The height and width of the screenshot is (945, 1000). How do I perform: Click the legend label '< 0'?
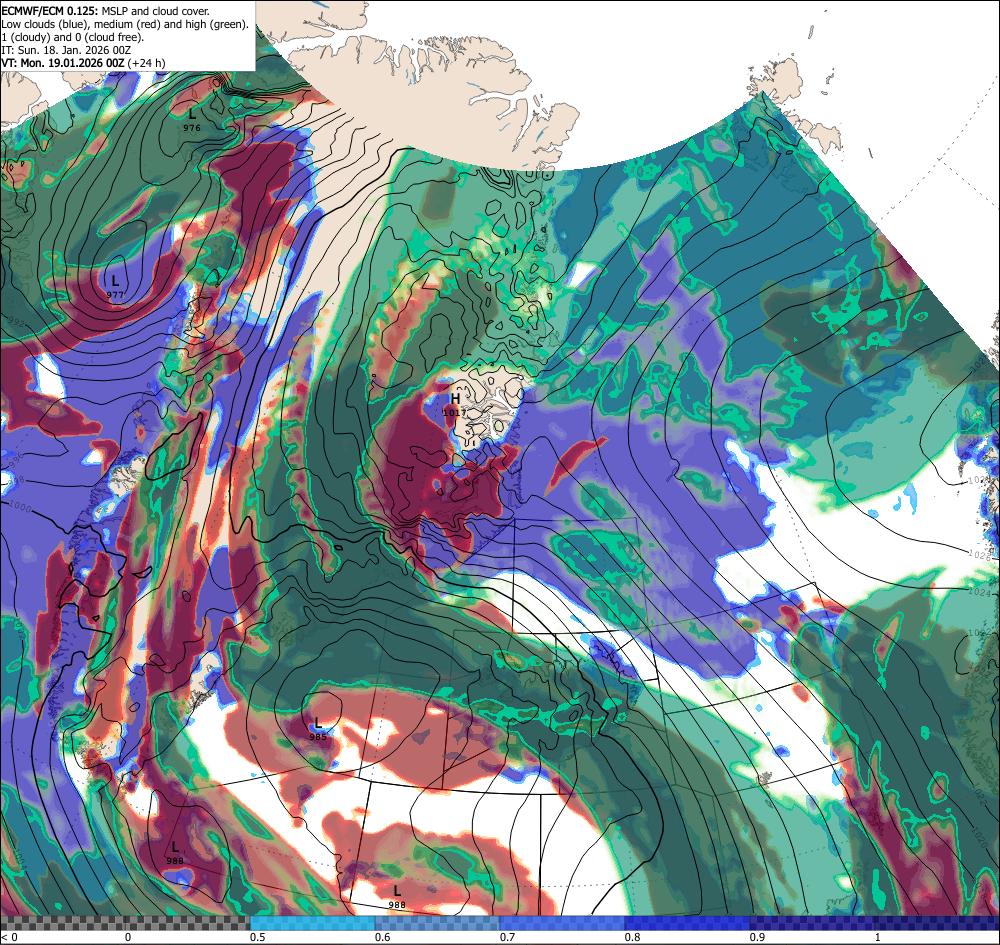coord(10,937)
